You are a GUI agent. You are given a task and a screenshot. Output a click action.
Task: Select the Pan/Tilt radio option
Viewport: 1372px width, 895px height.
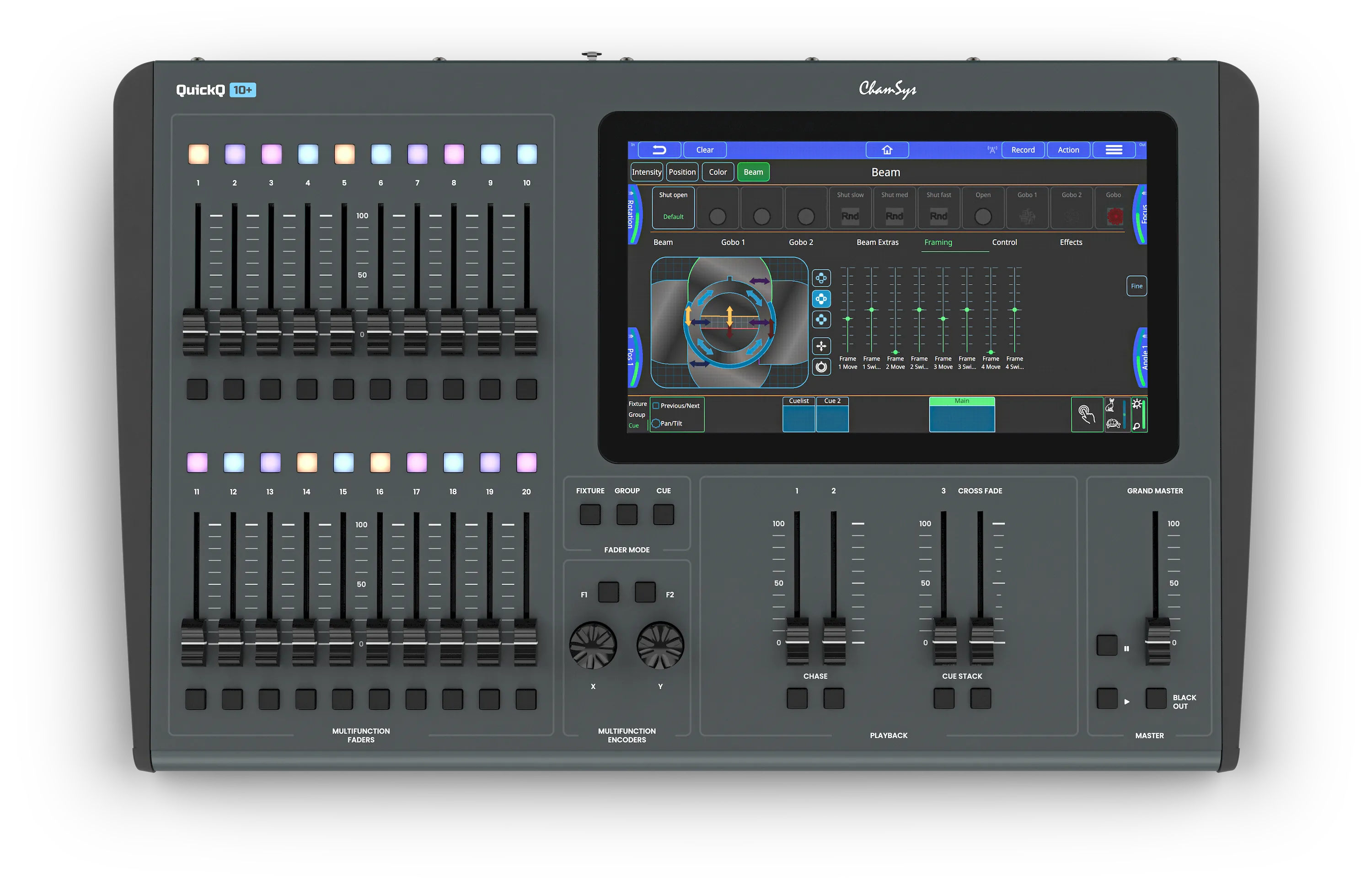(655, 423)
